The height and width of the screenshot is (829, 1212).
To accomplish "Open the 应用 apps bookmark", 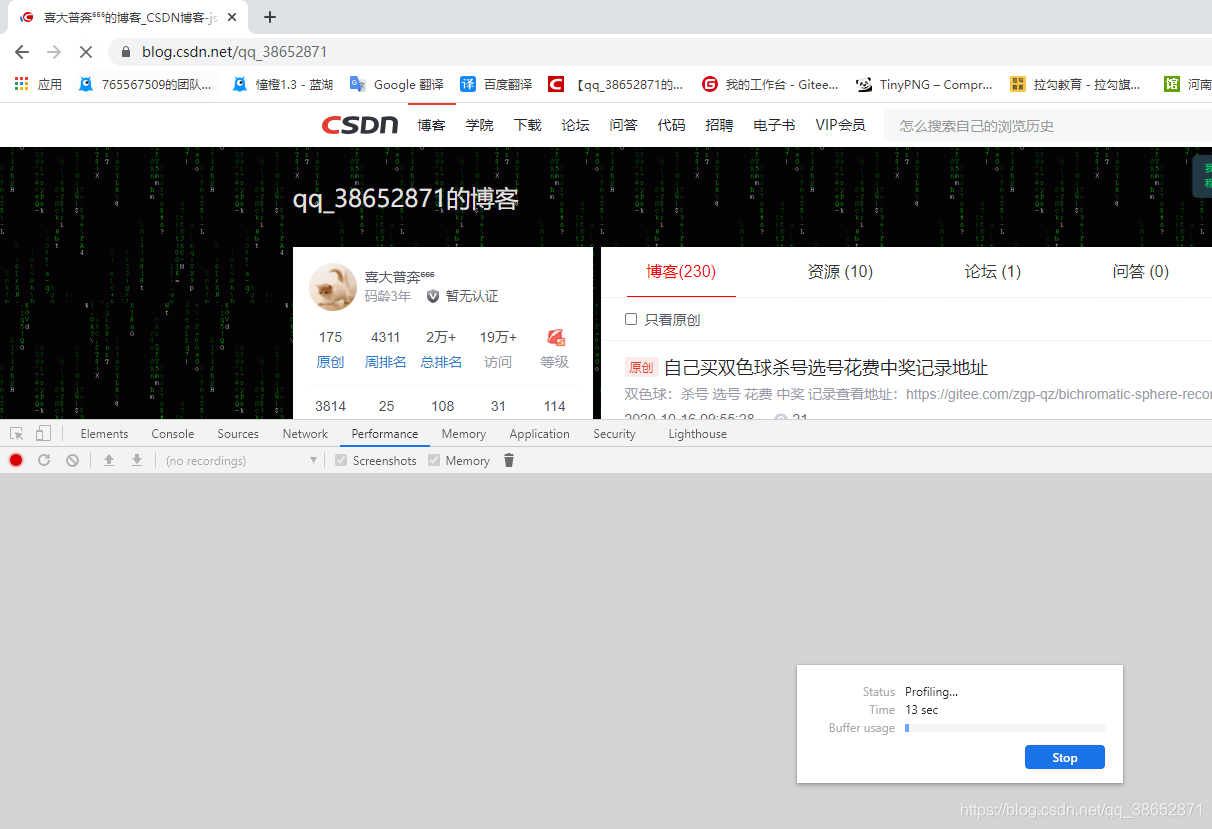I will pyautogui.click(x=38, y=84).
